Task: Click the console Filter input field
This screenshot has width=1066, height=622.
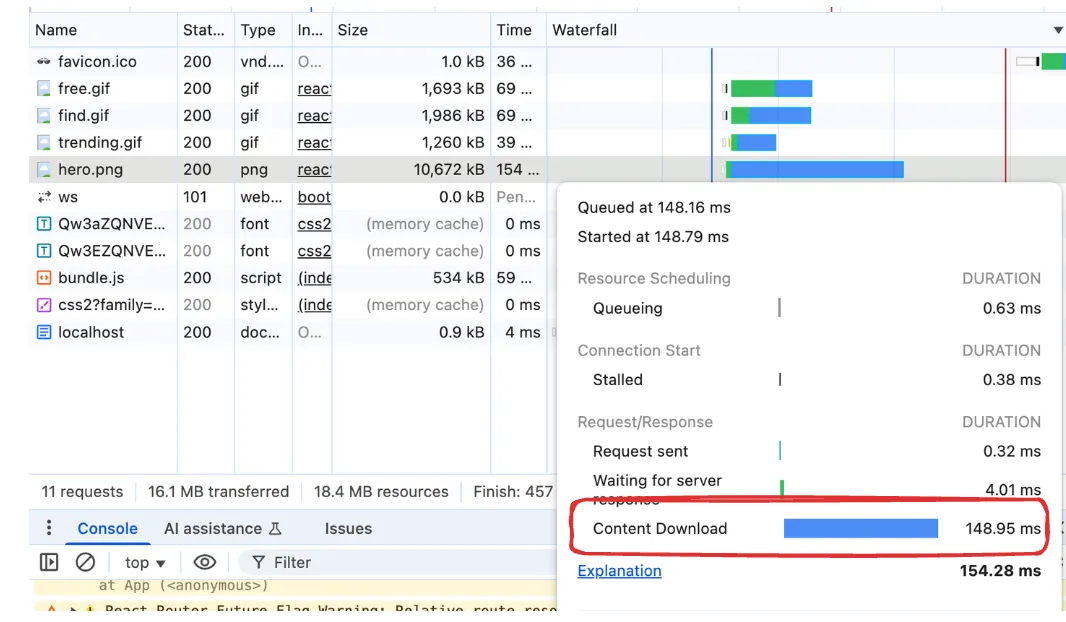Action: tap(400, 562)
